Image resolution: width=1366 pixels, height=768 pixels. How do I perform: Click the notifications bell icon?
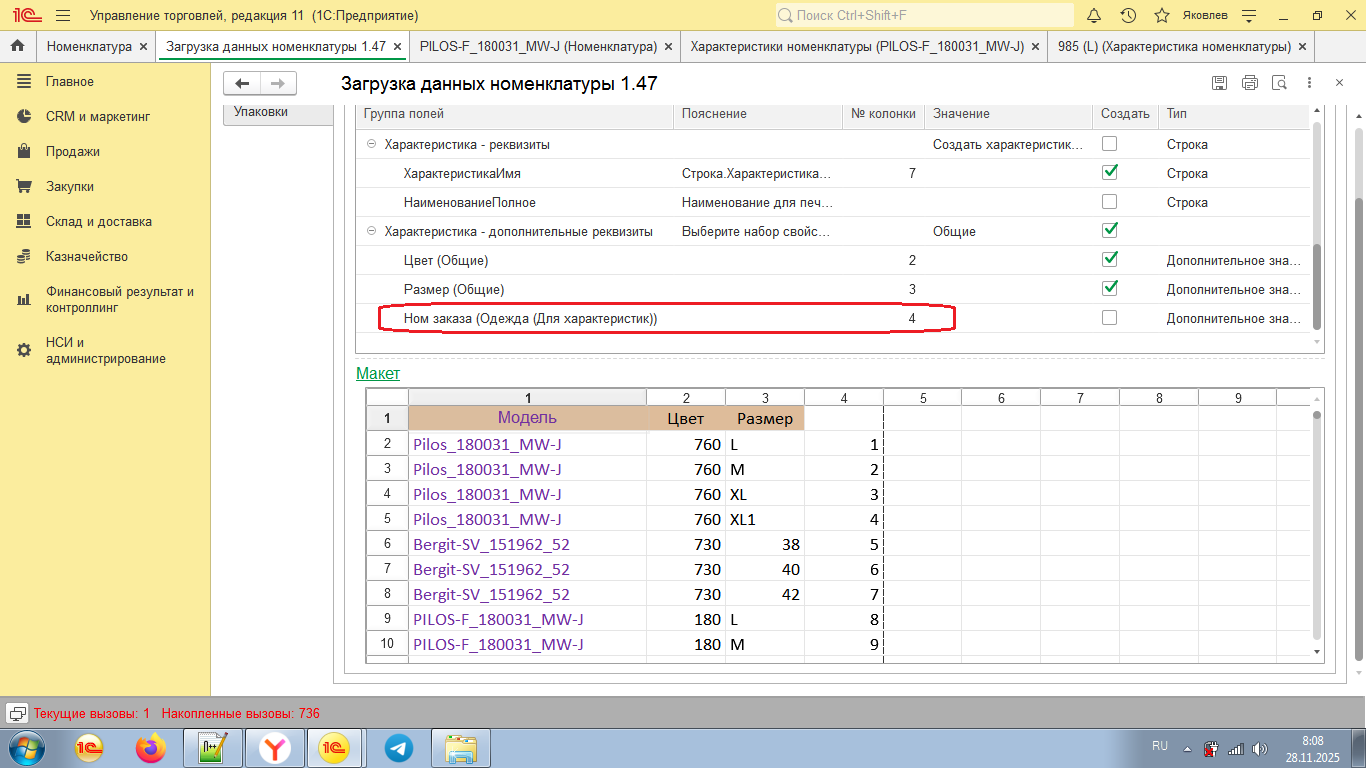click(x=1094, y=16)
